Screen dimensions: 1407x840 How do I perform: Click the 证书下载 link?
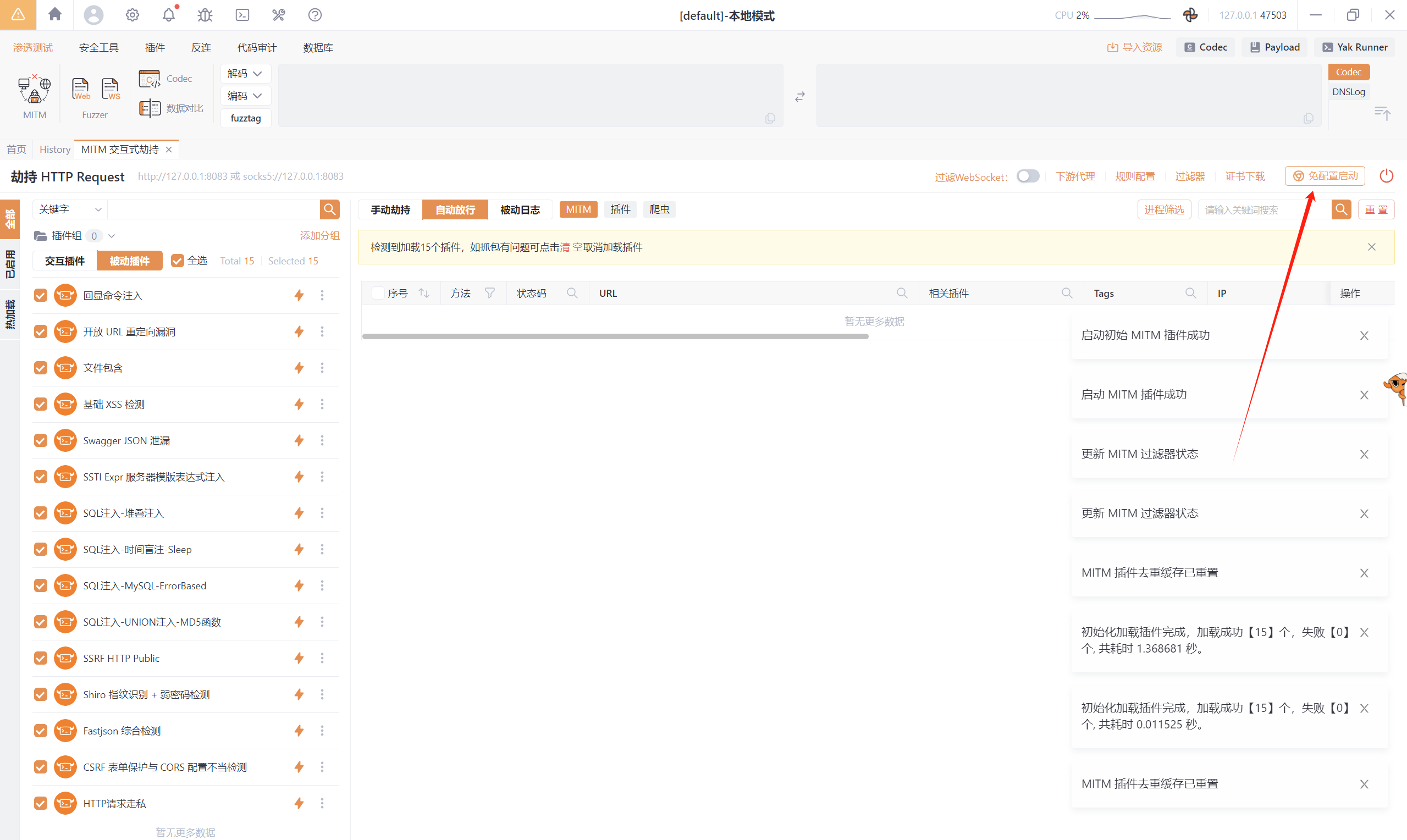pos(1245,176)
